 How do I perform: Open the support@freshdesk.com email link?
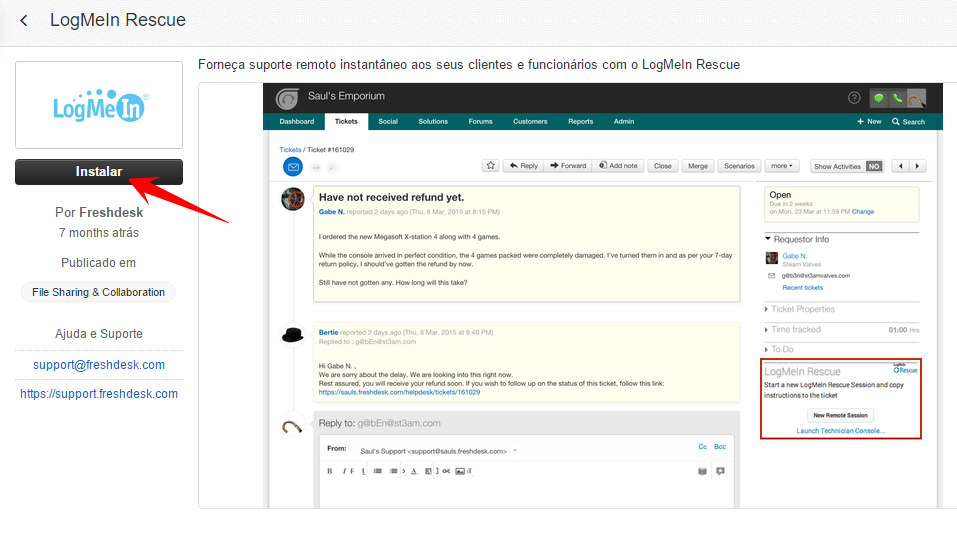[99, 365]
